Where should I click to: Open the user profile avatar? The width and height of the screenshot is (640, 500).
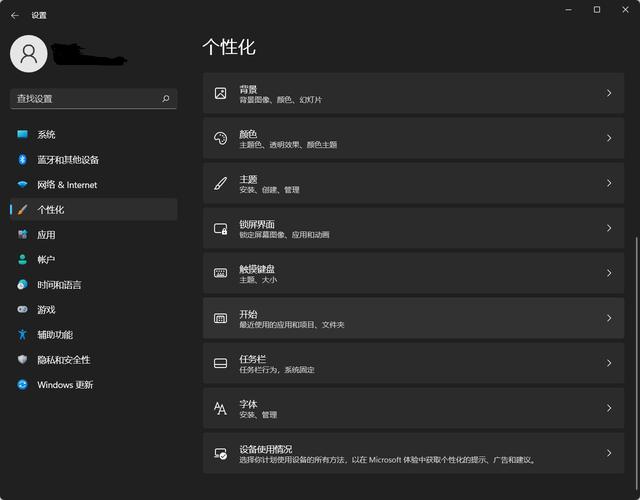[29, 53]
